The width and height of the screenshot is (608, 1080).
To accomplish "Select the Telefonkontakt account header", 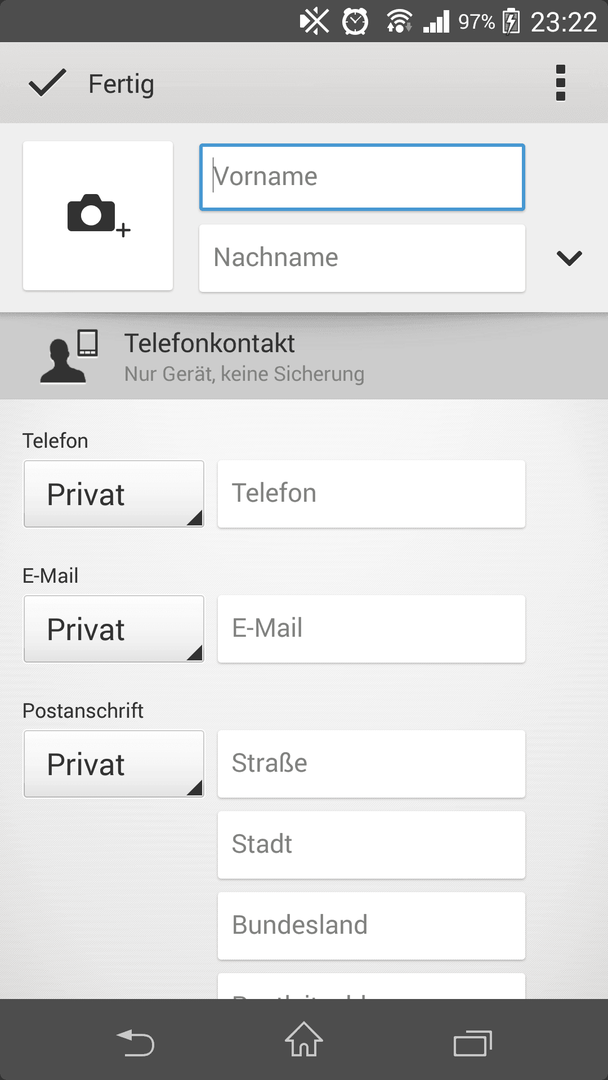I will click(x=304, y=357).
